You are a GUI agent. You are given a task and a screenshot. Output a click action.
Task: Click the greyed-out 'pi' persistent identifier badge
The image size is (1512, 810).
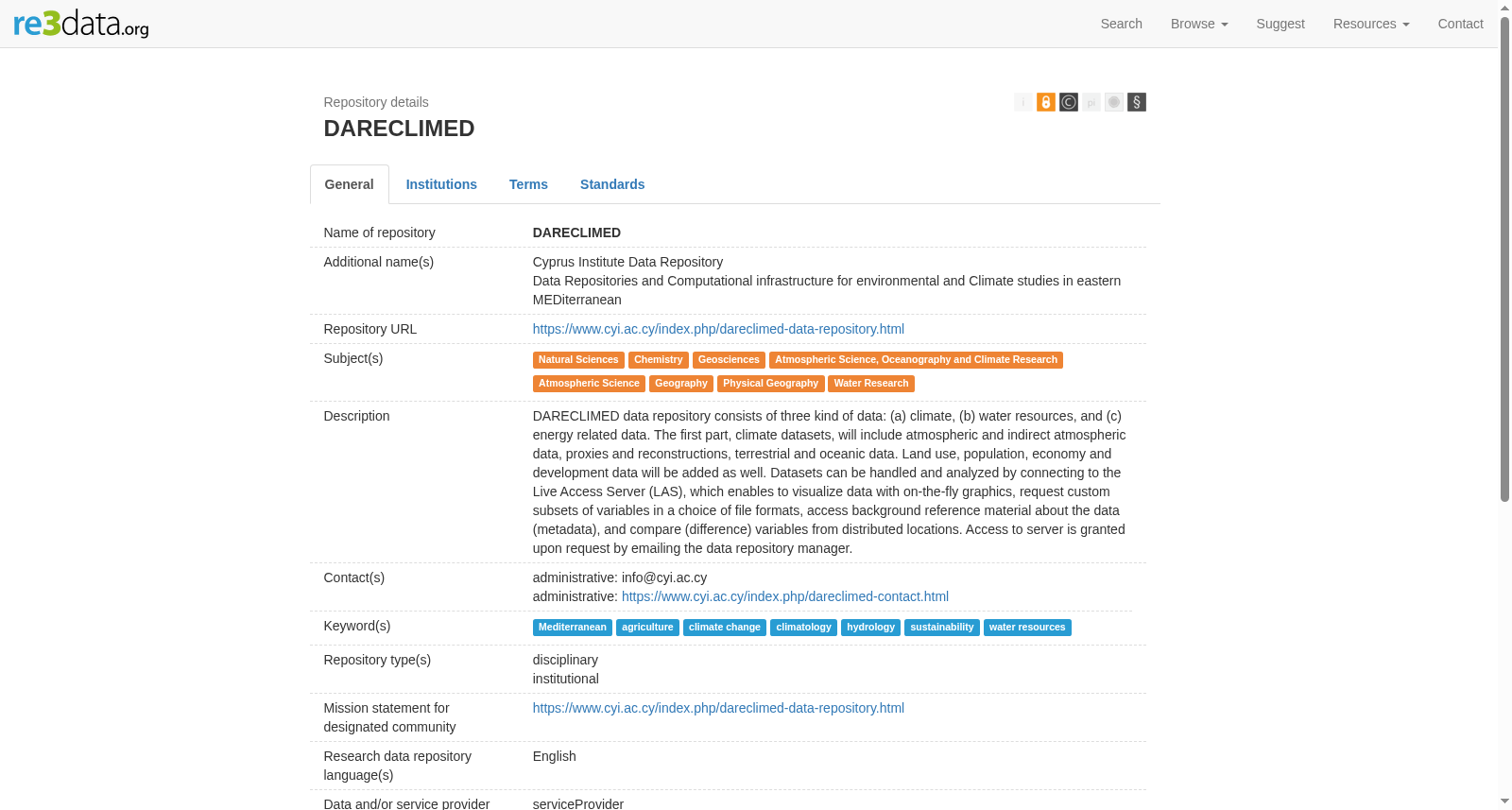(x=1091, y=102)
